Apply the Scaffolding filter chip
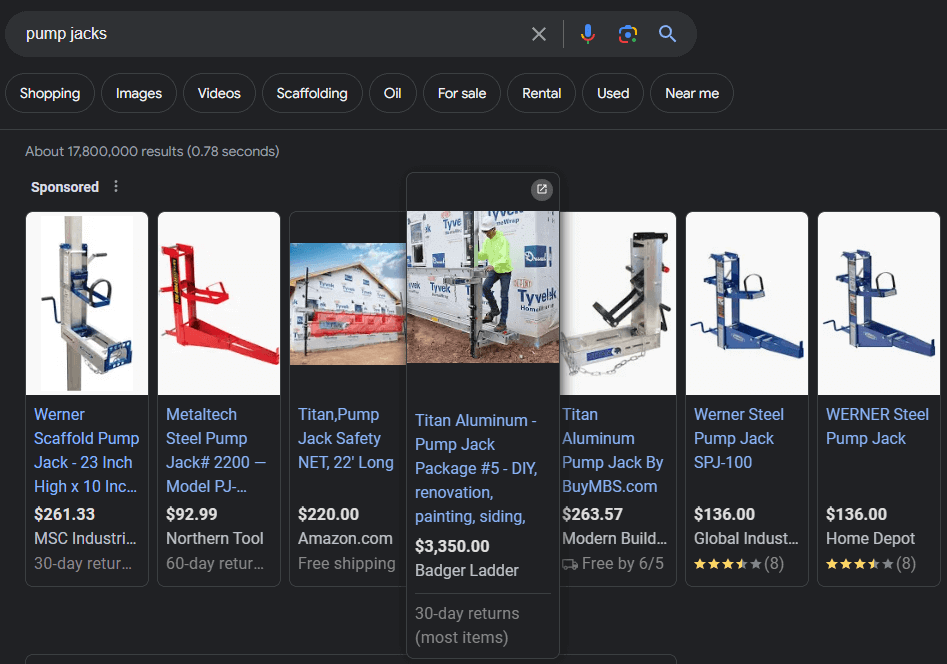Image resolution: width=947 pixels, height=664 pixels. (312, 93)
